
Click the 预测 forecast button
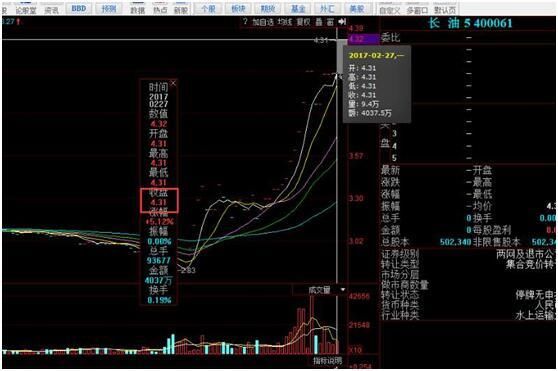tap(109, 8)
